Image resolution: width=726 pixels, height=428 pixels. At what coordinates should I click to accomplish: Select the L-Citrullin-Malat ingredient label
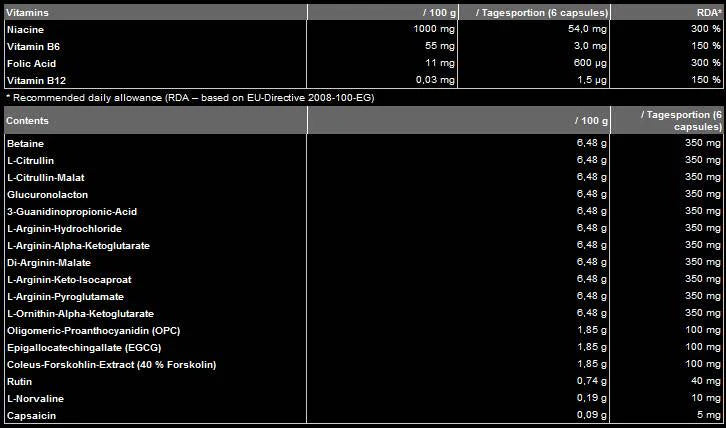click(x=45, y=177)
